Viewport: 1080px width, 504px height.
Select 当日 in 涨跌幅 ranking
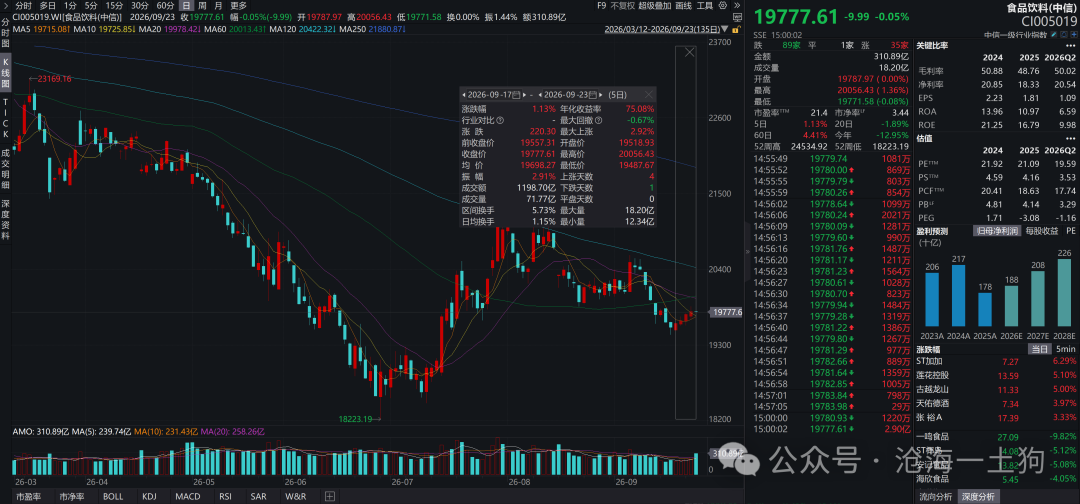(x=1038, y=349)
